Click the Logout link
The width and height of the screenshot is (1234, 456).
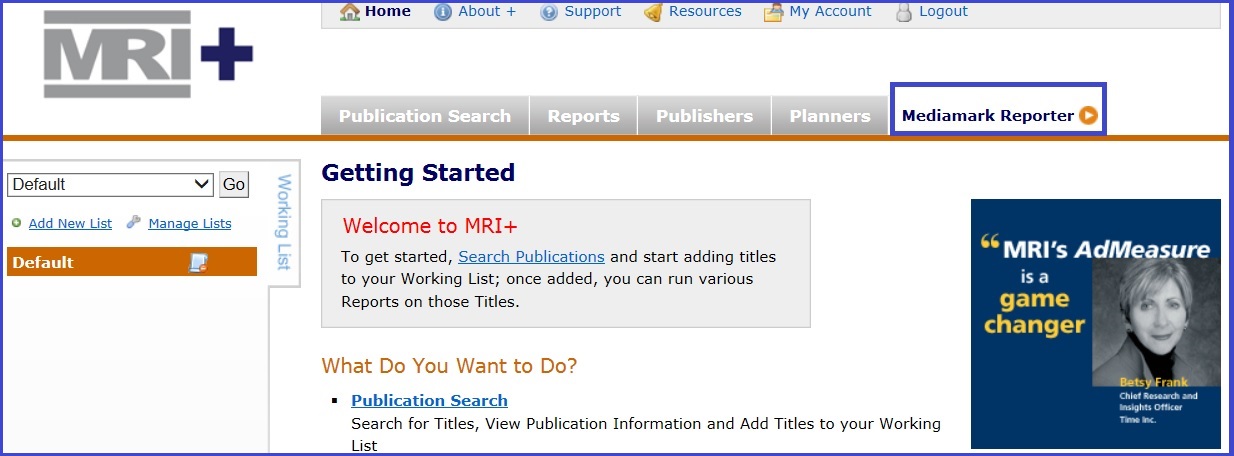click(x=943, y=12)
